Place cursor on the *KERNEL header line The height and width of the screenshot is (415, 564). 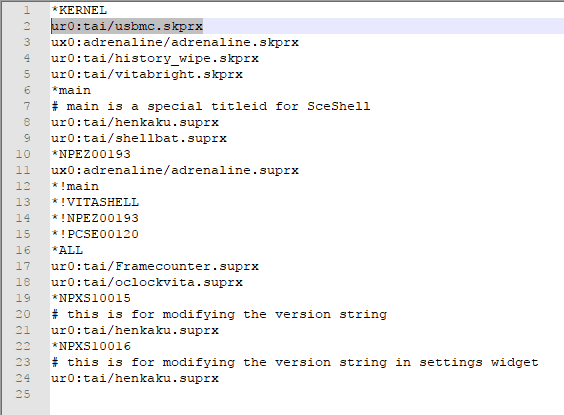[x=79, y=10]
